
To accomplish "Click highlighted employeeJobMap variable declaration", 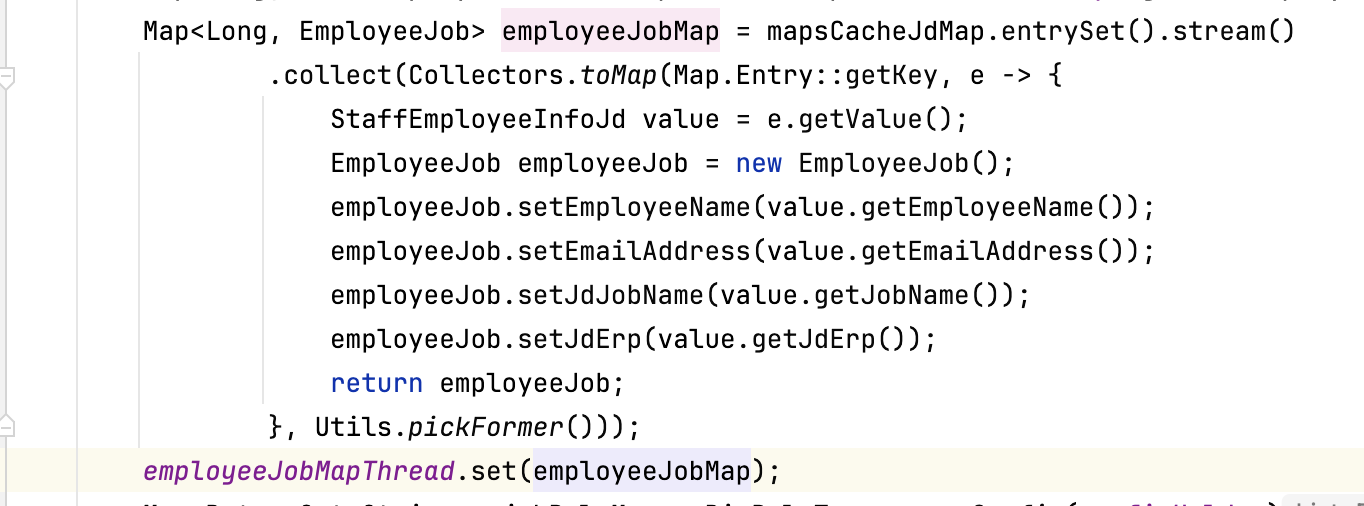I will click(x=610, y=32).
